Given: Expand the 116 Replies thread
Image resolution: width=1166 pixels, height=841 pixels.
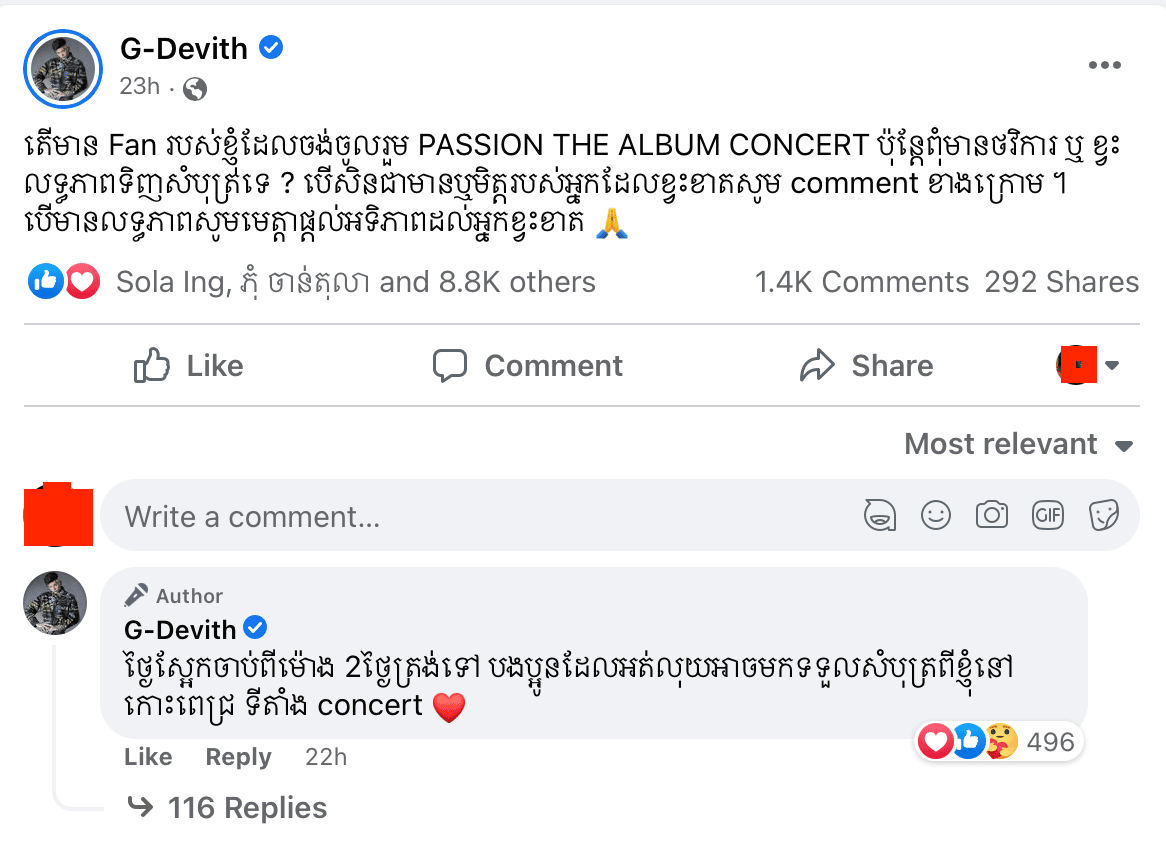Looking at the screenshot, I should tap(246, 808).
